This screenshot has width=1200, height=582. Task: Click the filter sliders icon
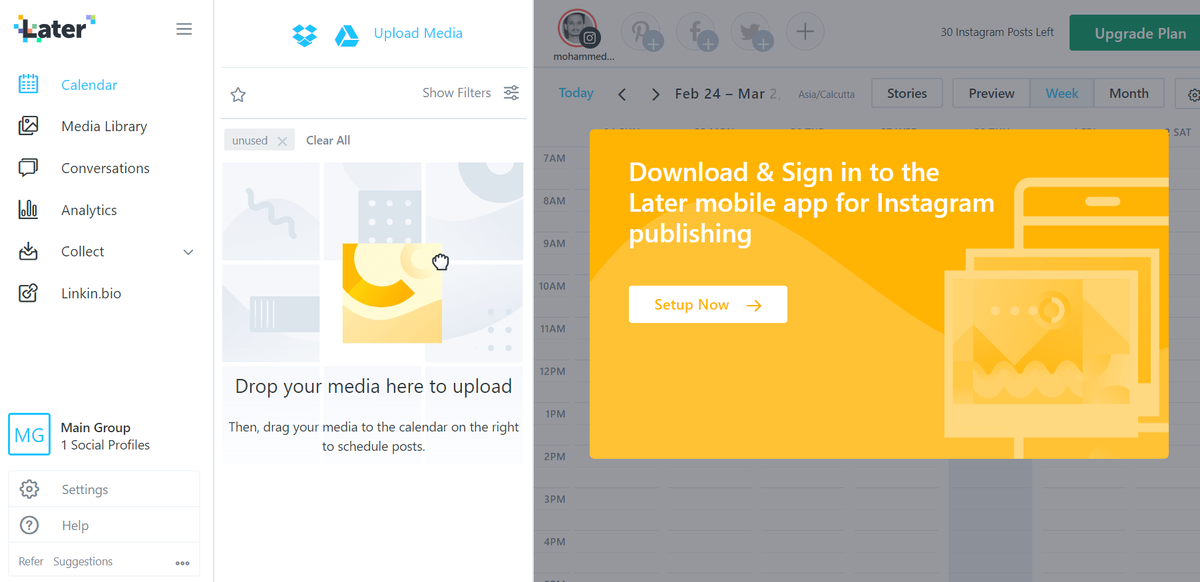click(511, 93)
